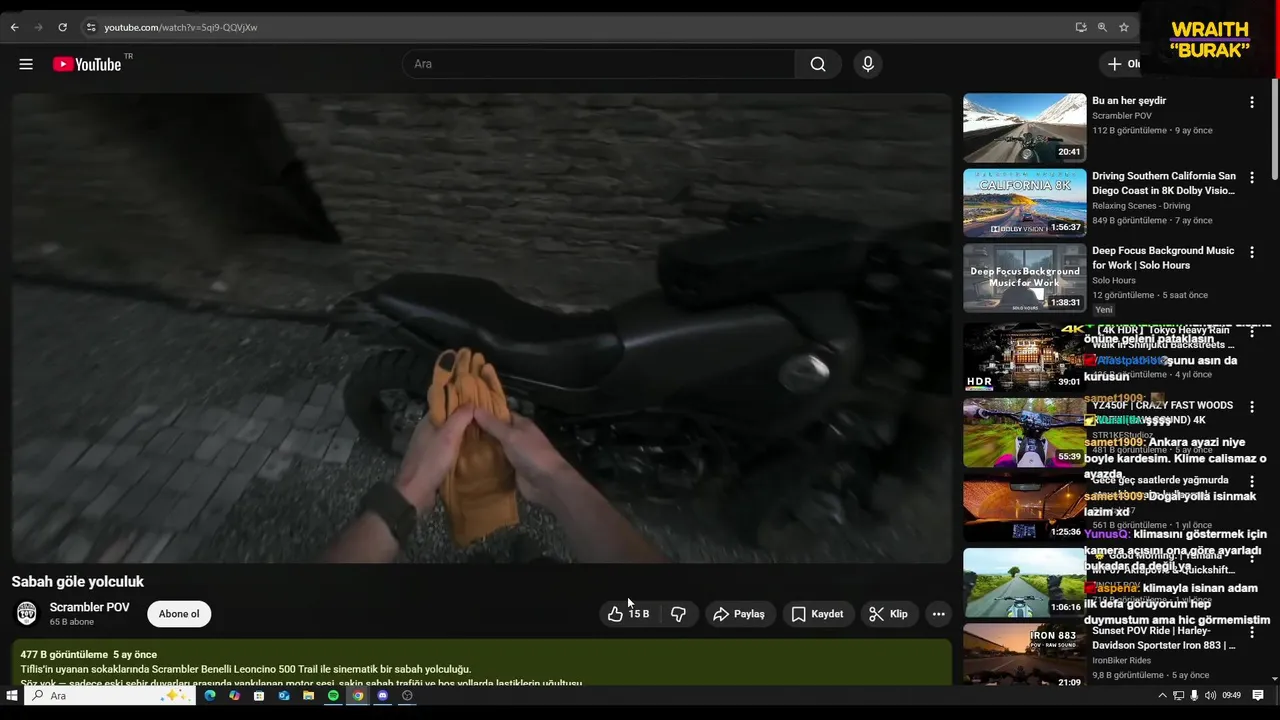
Task: Save the video with Kaydet
Action: pyautogui.click(x=817, y=614)
